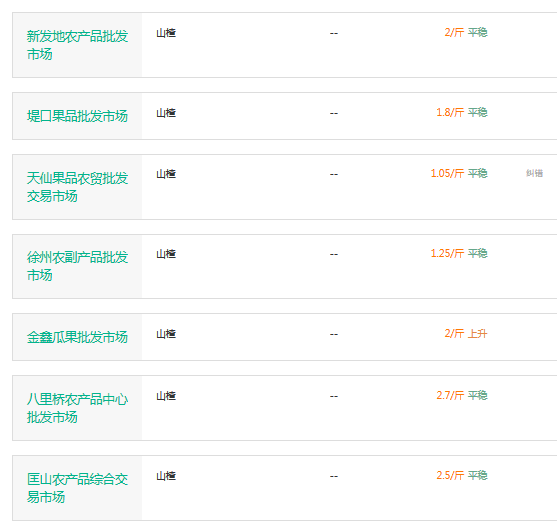Screen dimensions: 557x523
Task: Click the 2.5/斤 price for 匡山 market
Action: [x=450, y=475]
